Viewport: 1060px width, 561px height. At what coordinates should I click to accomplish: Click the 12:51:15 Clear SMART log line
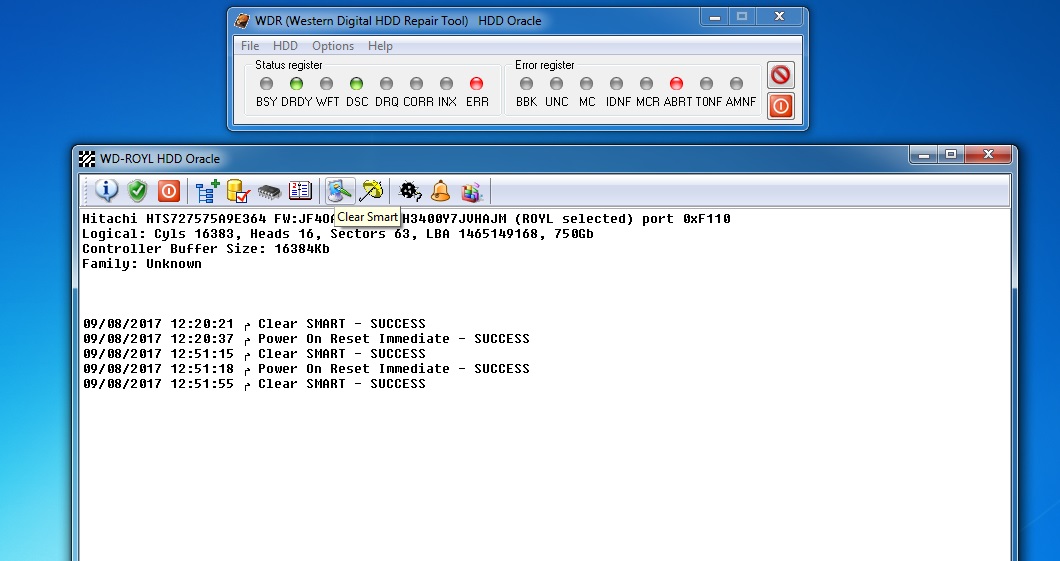point(254,353)
